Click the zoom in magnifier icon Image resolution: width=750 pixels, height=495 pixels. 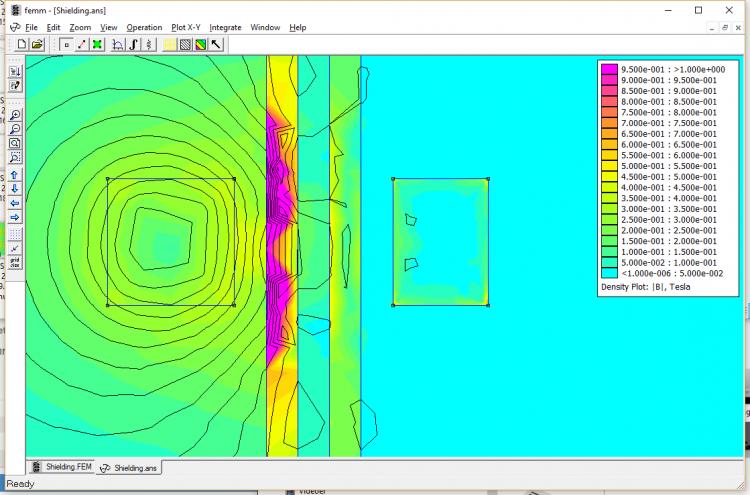[x=15, y=114]
